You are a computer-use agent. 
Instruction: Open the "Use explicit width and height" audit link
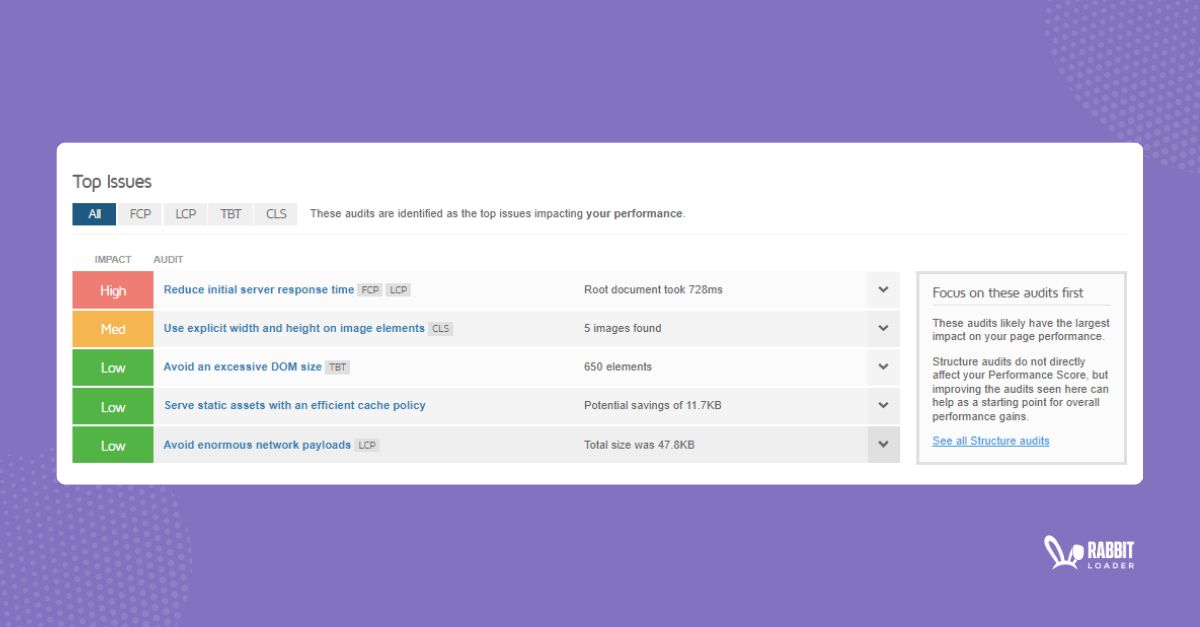tap(293, 328)
